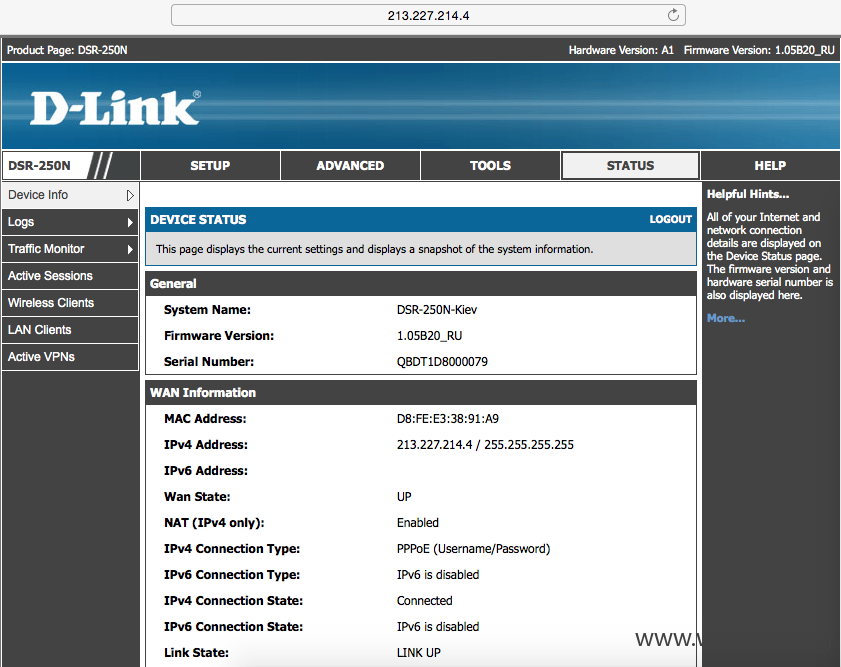Select the General firmware value 1.05B20_RU
Image resolution: width=841 pixels, height=667 pixels.
tap(429, 336)
